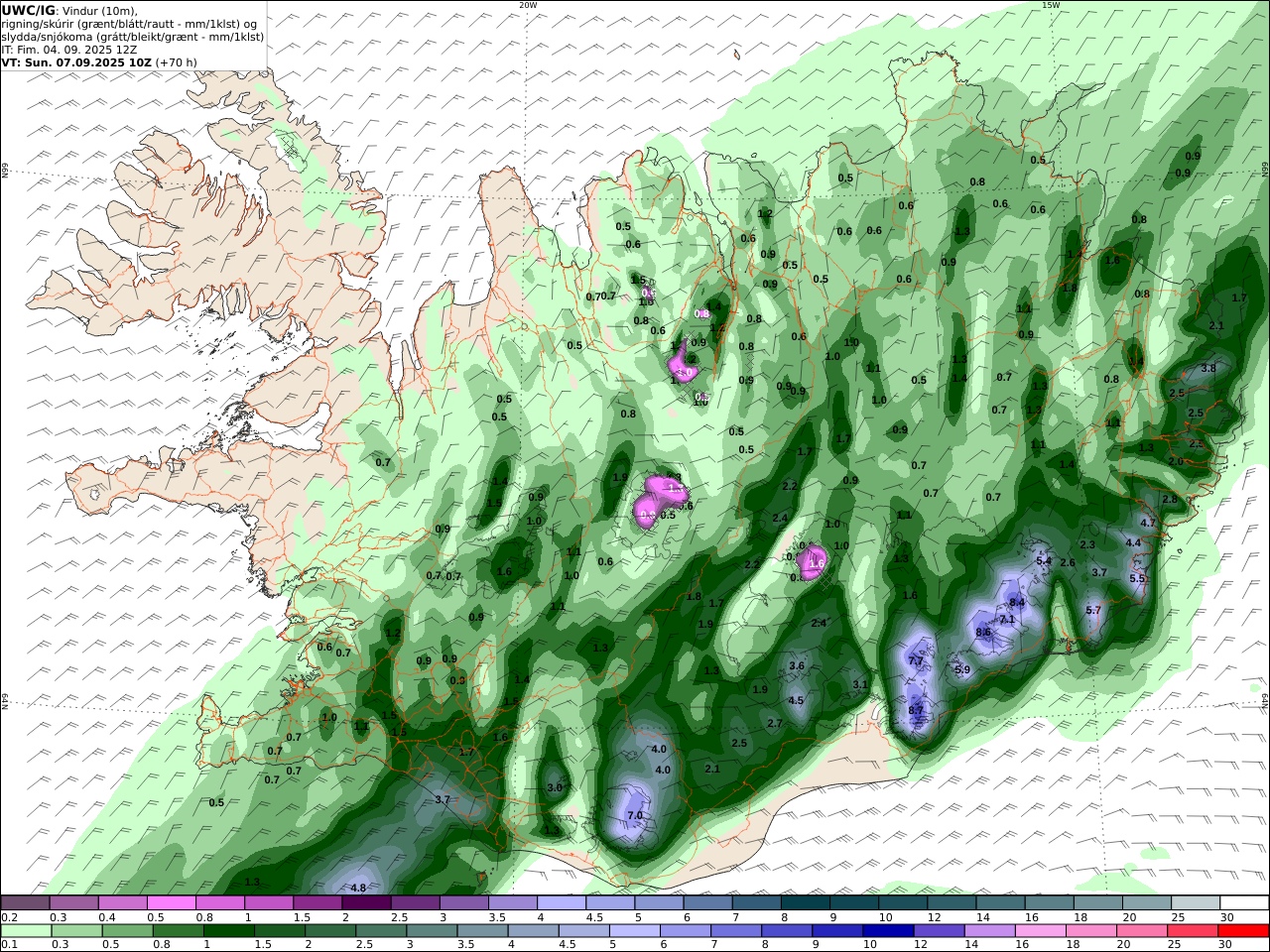Image resolution: width=1270 pixels, height=952 pixels.
Task: Click the 20W longitude label
Action: (x=529, y=5)
